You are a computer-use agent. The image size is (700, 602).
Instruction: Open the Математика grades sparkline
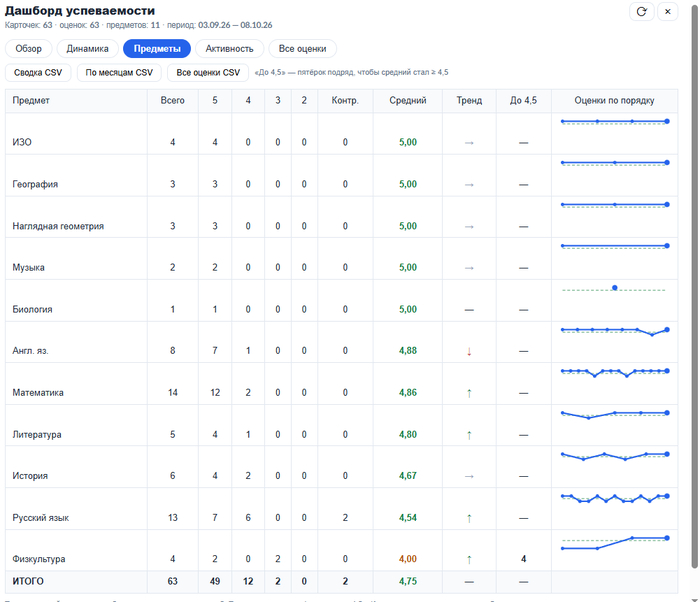[615, 372]
